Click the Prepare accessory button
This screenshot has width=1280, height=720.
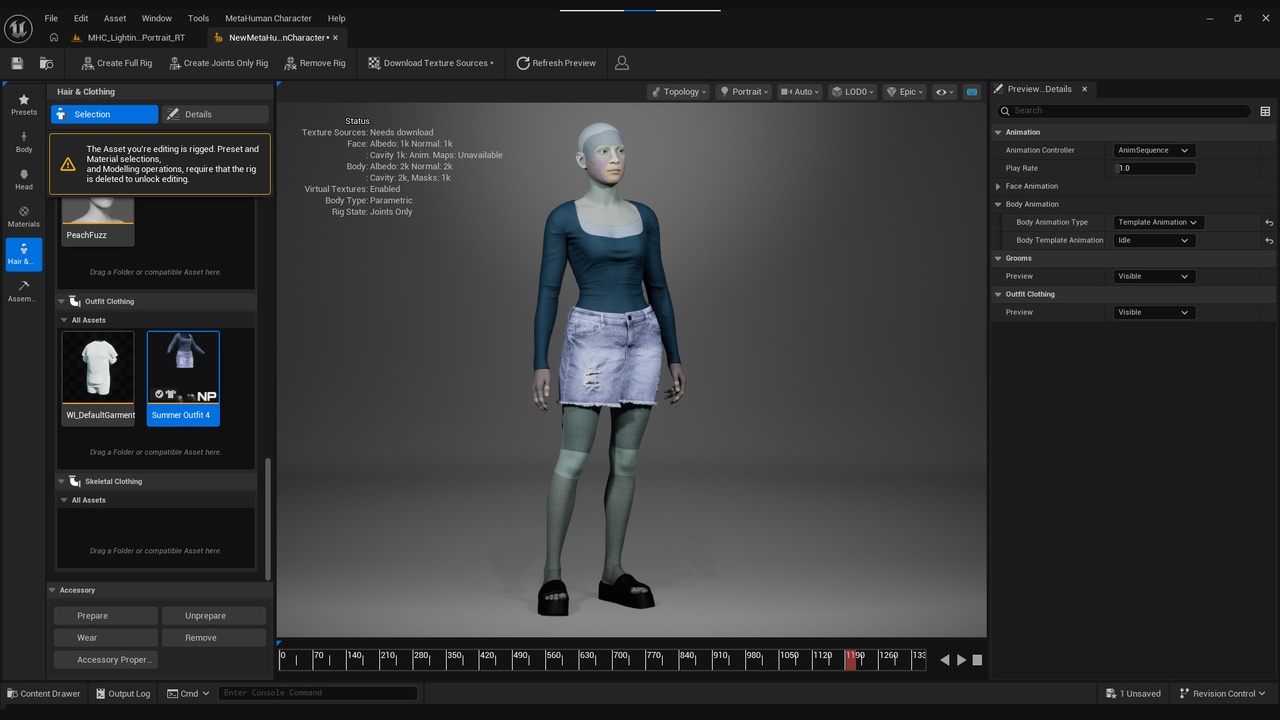pyautogui.click(x=105, y=616)
